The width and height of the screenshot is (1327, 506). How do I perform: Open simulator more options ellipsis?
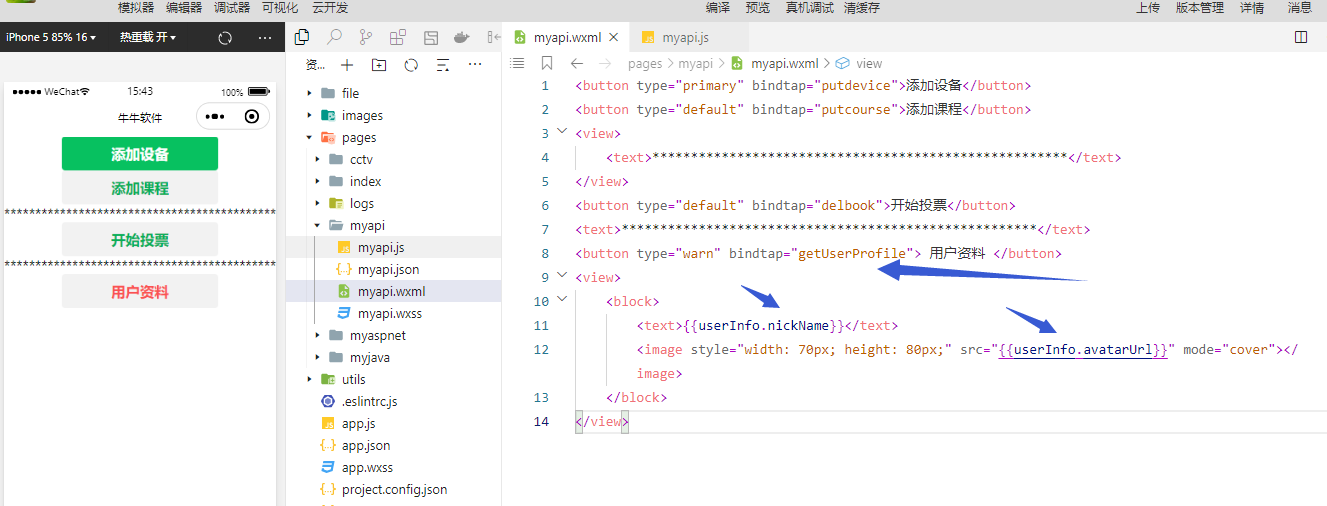(x=265, y=38)
